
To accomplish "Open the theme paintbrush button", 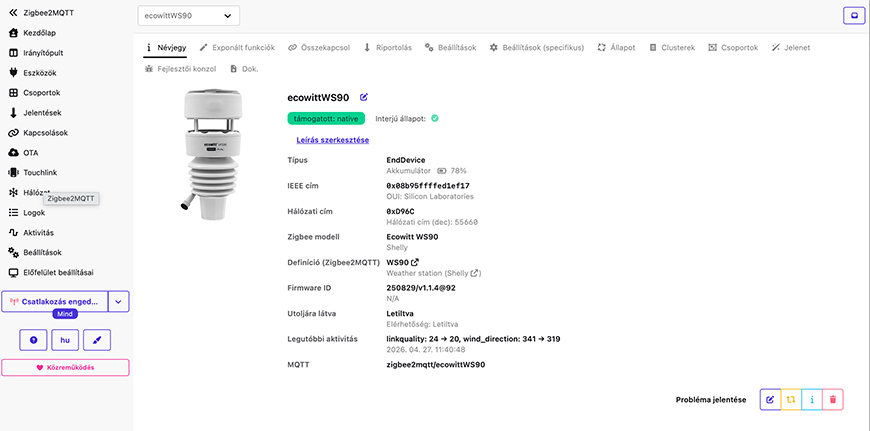I will (x=96, y=340).
